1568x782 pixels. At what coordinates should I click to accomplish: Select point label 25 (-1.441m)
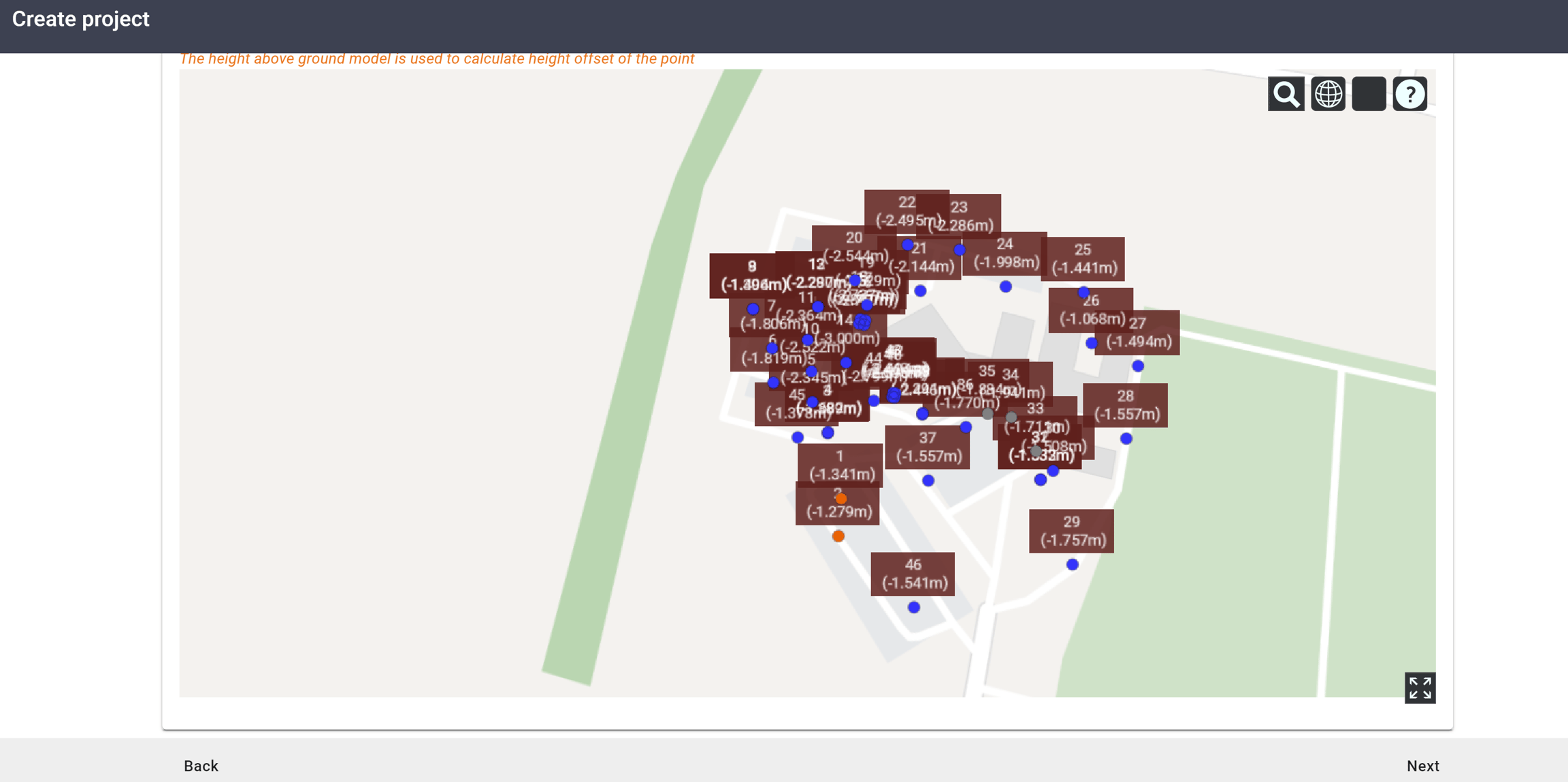coord(1082,259)
